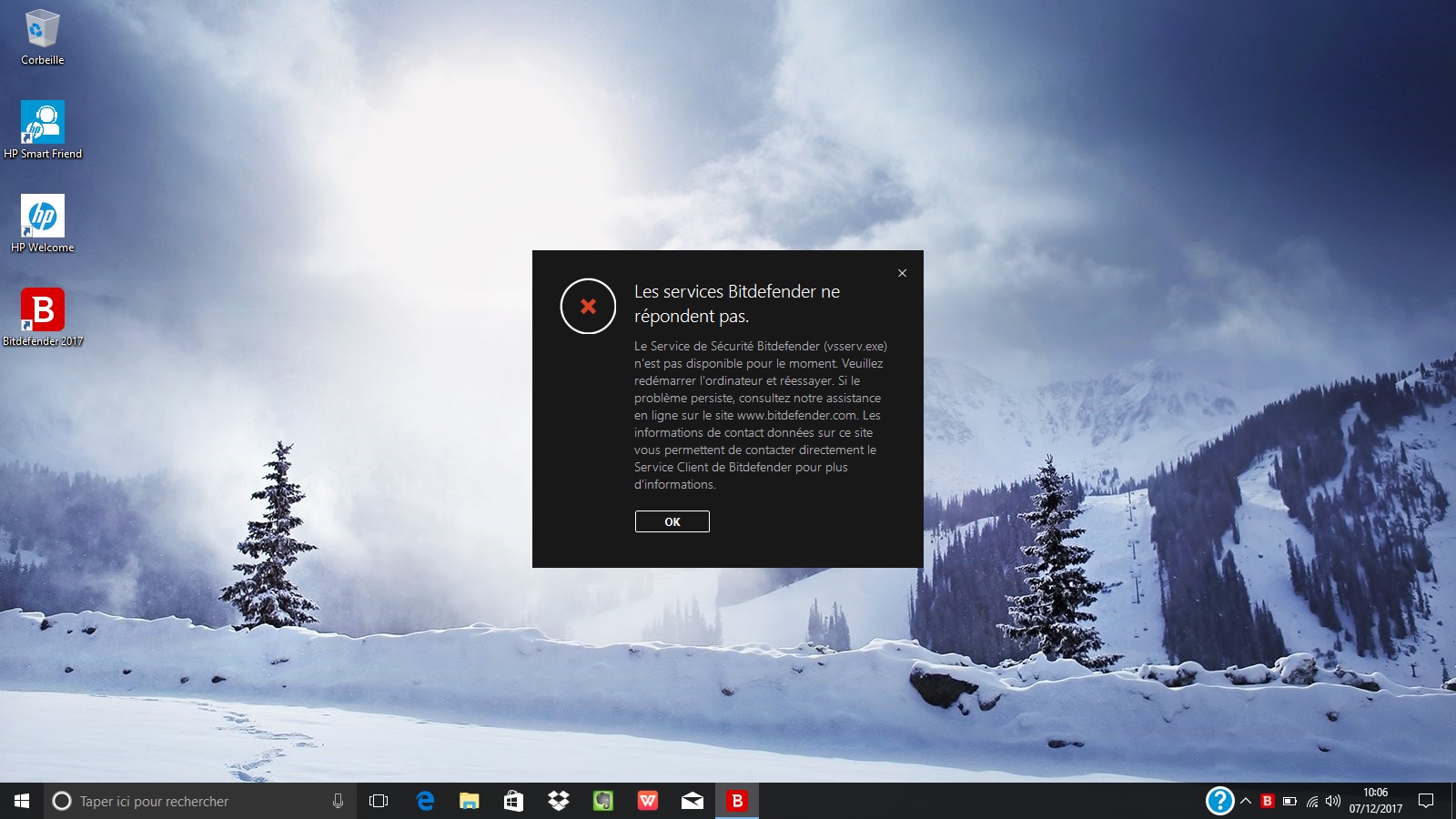Check battery status in system tray
The image size is (1456, 819).
(x=1289, y=801)
